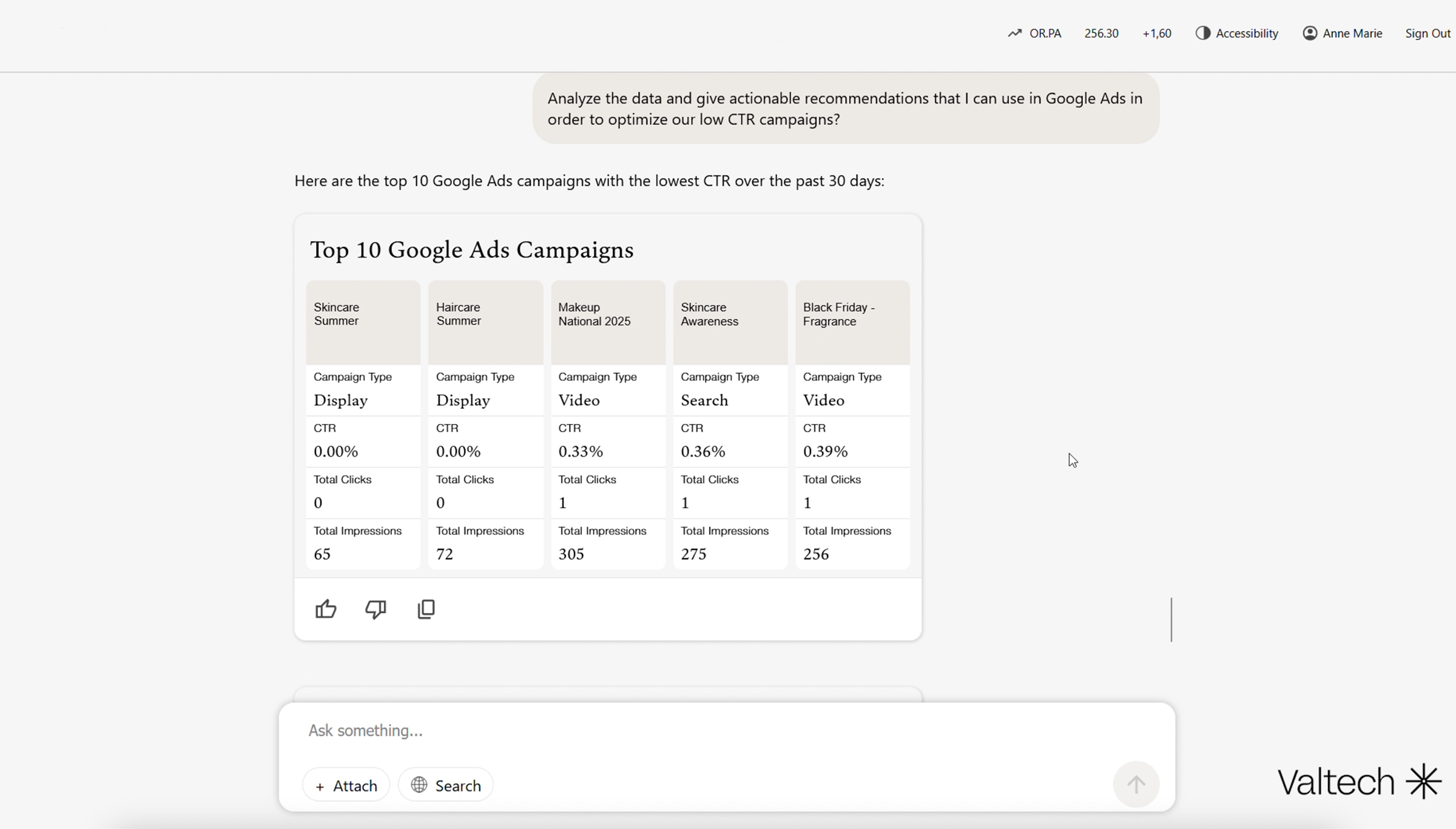Click the Top 10 Google Ads Campaigns title
The image size is (1456, 829).
471,250
